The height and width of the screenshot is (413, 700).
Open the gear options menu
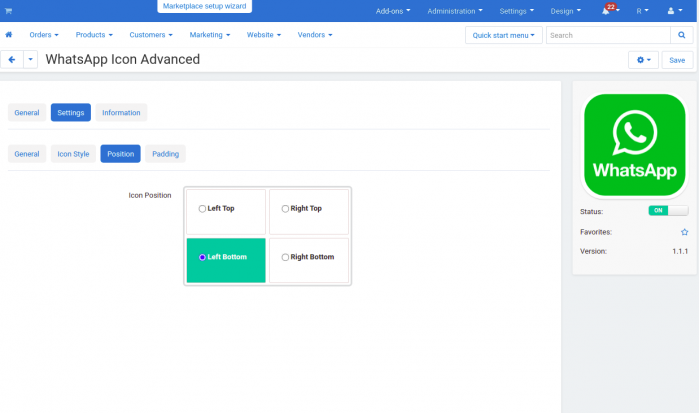point(643,60)
